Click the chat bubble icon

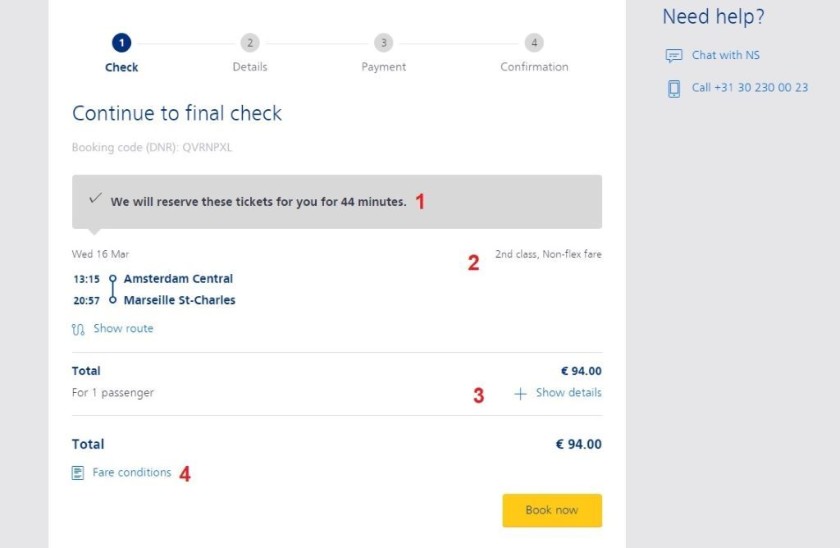[x=674, y=56]
